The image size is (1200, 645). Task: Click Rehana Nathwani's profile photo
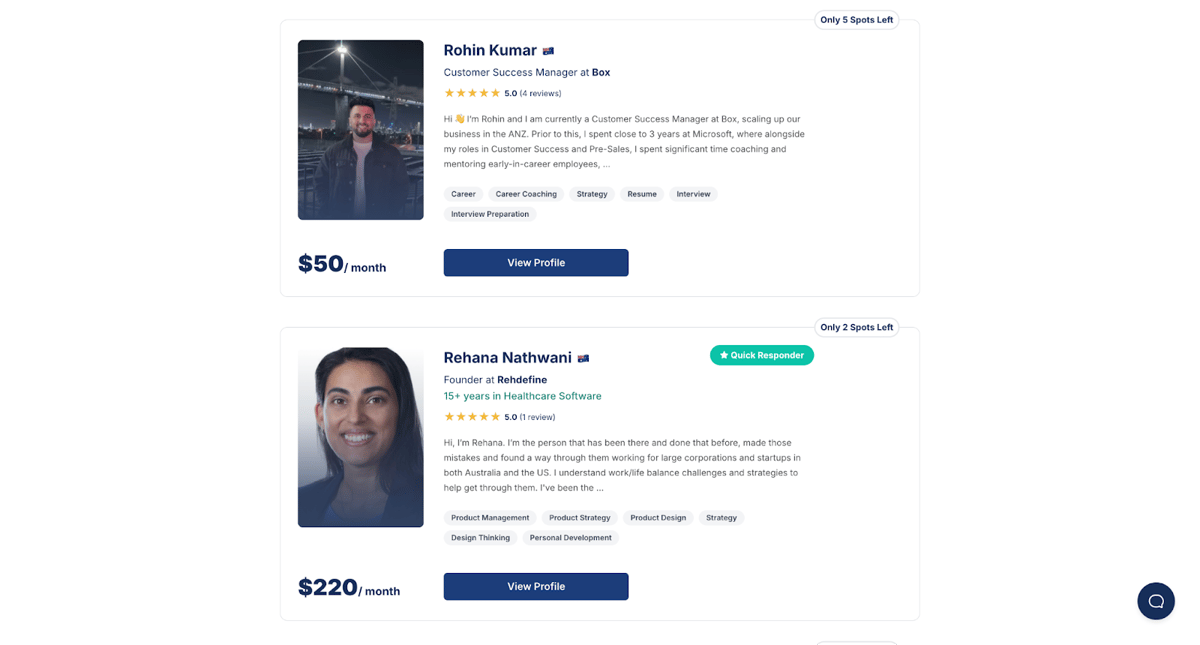coord(360,437)
